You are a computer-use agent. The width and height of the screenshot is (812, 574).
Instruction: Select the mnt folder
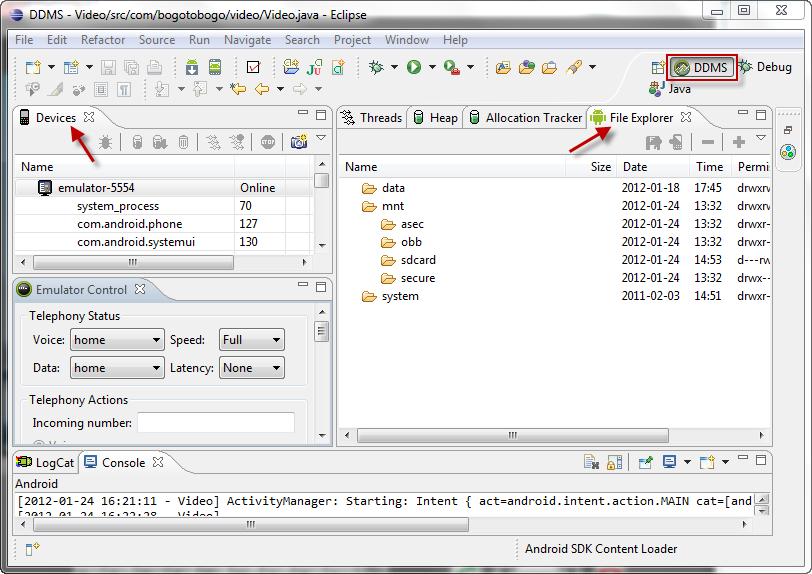pos(383,206)
